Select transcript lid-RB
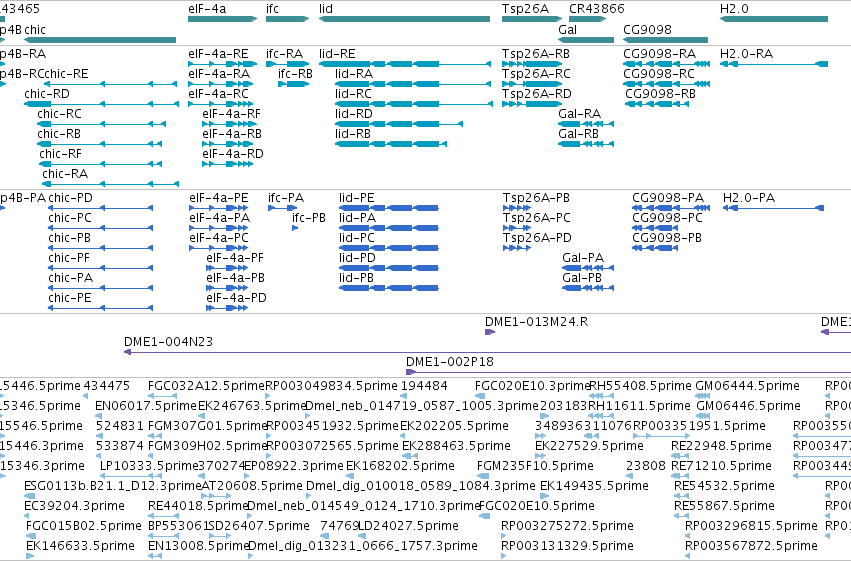The width and height of the screenshot is (851, 561). 391,144
